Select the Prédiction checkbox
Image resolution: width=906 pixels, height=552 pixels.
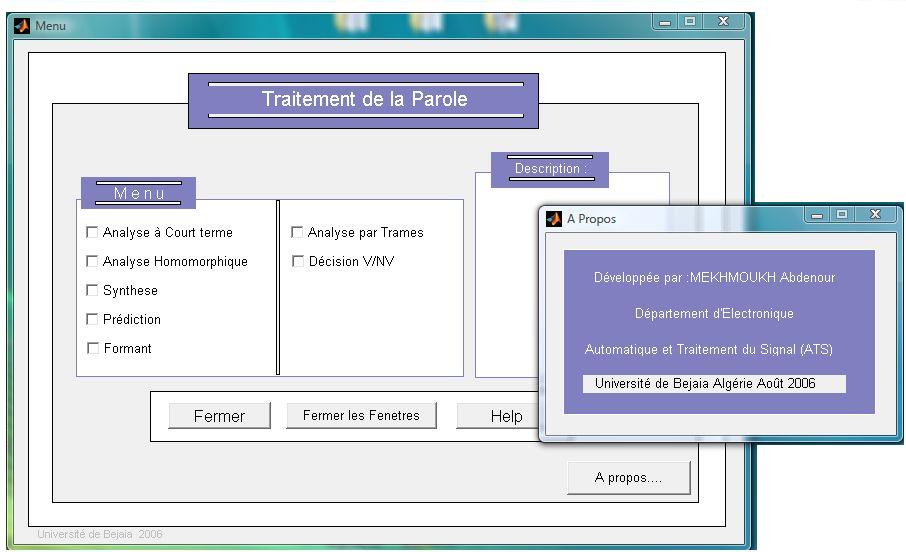(92, 318)
